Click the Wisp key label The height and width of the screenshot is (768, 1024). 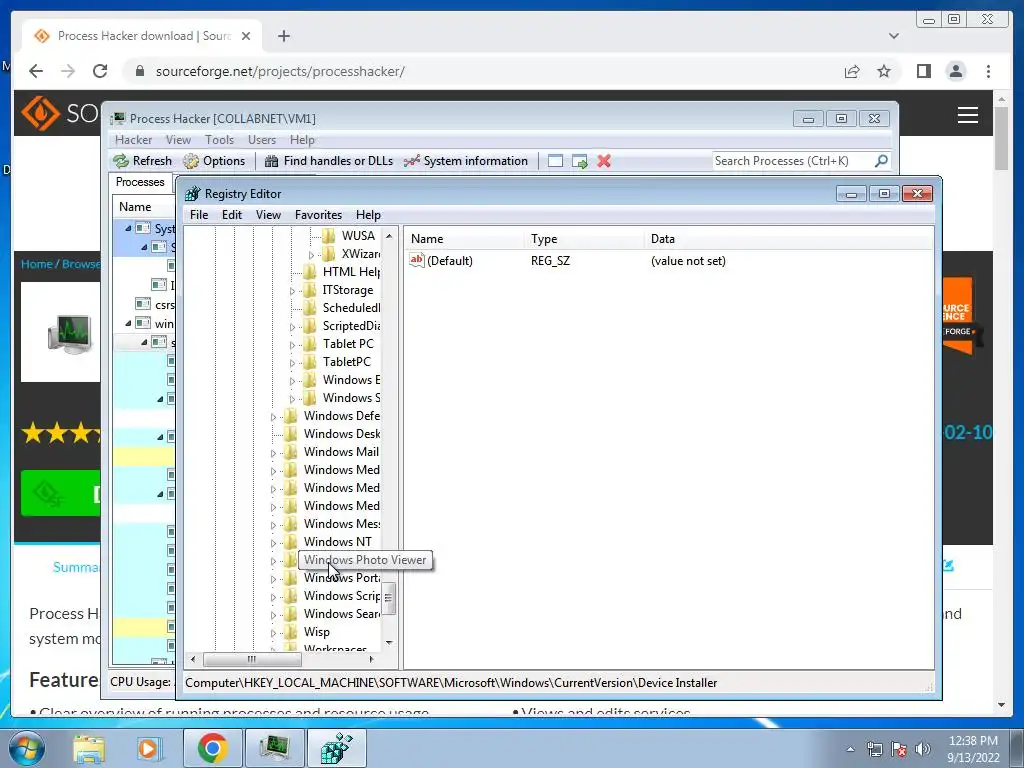[316, 632]
